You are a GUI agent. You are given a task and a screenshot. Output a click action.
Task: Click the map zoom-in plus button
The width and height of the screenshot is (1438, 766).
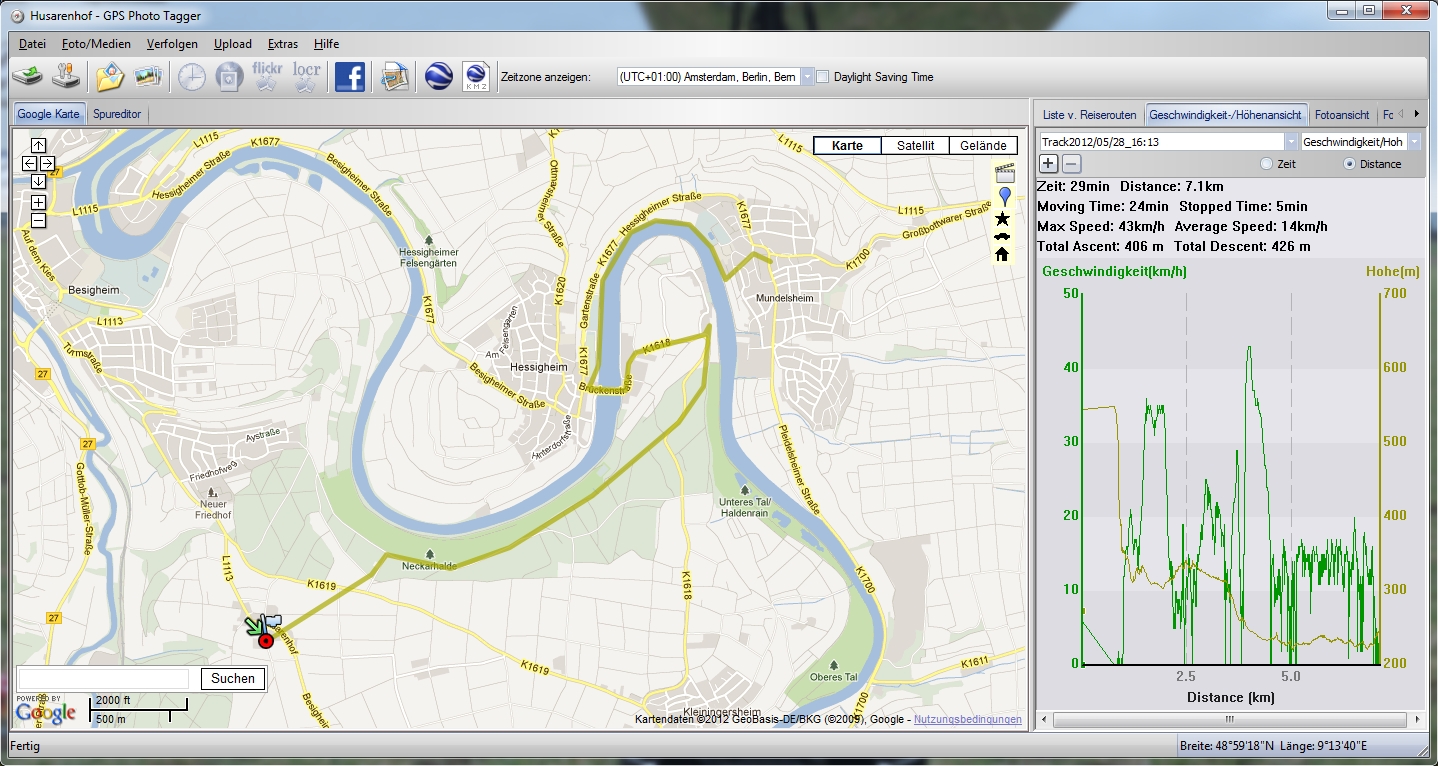click(38, 203)
